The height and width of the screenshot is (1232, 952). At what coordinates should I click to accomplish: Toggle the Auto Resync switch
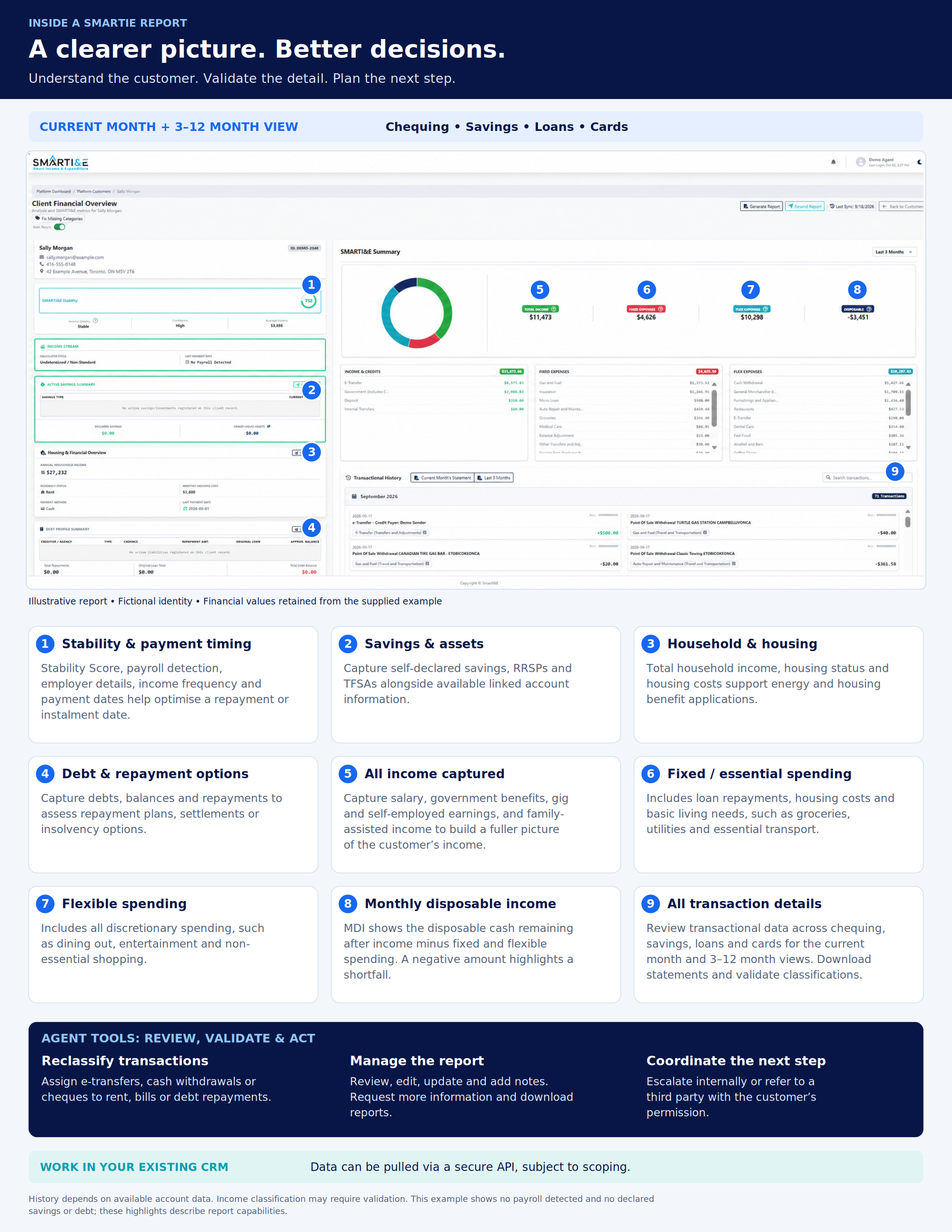pyautogui.click(x=59, y=227)
